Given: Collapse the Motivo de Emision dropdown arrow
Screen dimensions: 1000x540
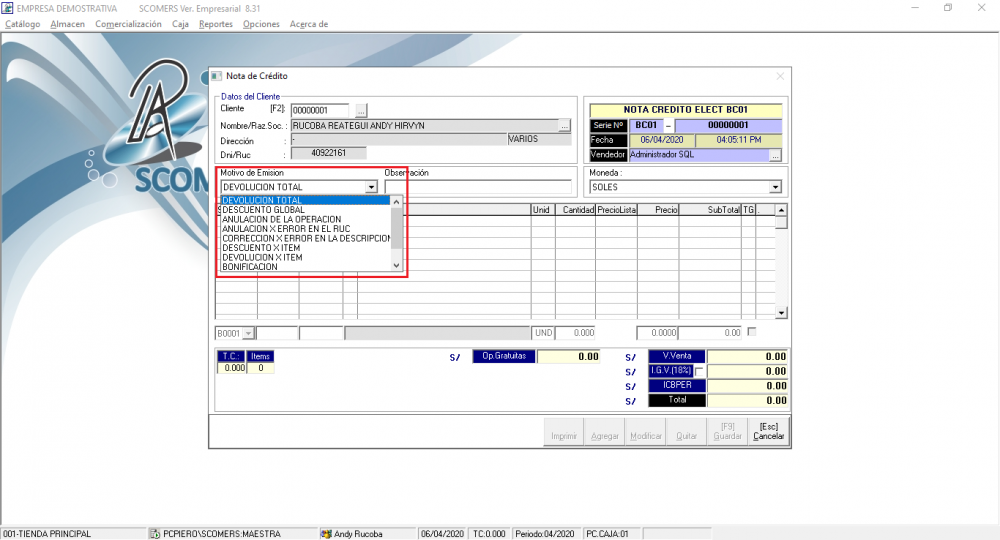Looking at the screenshot, I should pyautogui.click(x=371, y=187).
